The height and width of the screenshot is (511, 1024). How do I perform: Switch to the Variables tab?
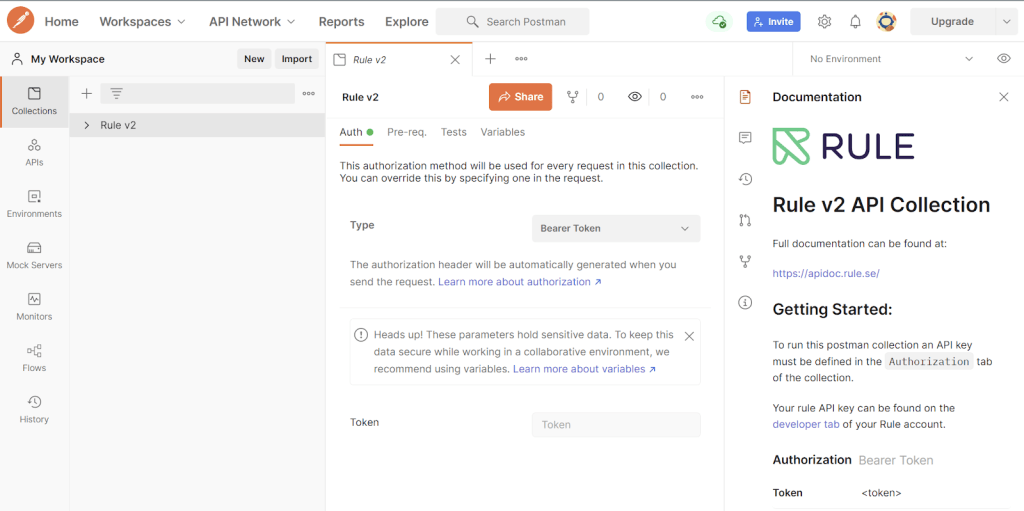(502, 132)
